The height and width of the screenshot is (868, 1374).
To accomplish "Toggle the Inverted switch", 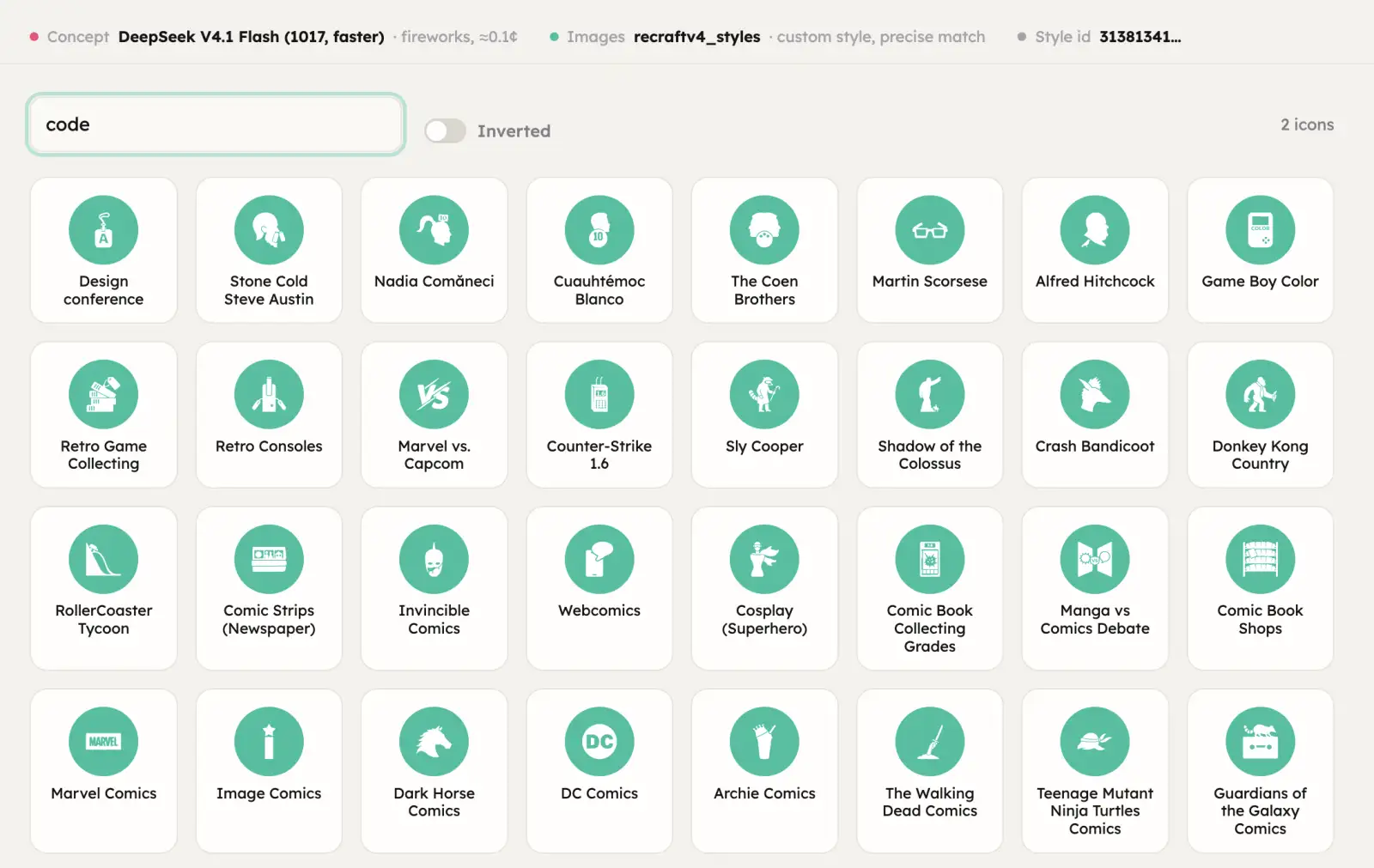I will (x=445, y=131).
